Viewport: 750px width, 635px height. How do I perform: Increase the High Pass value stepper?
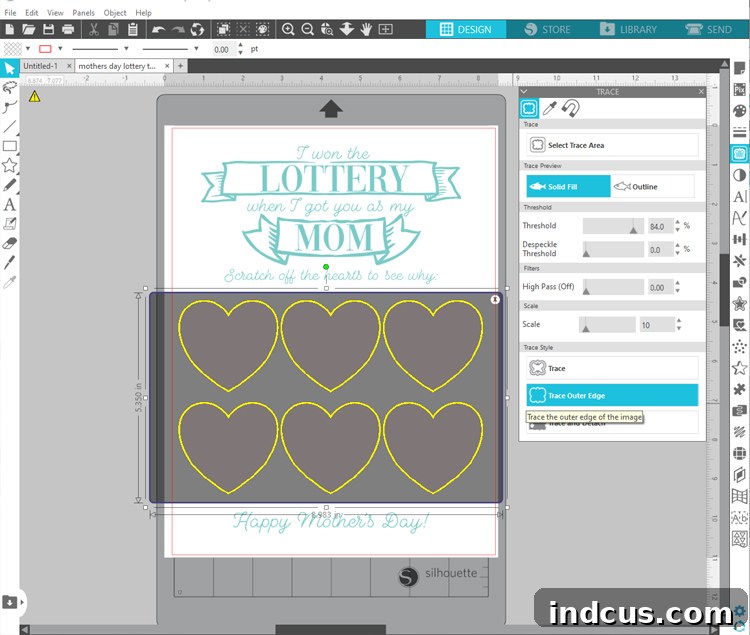(x=678, y=284)
